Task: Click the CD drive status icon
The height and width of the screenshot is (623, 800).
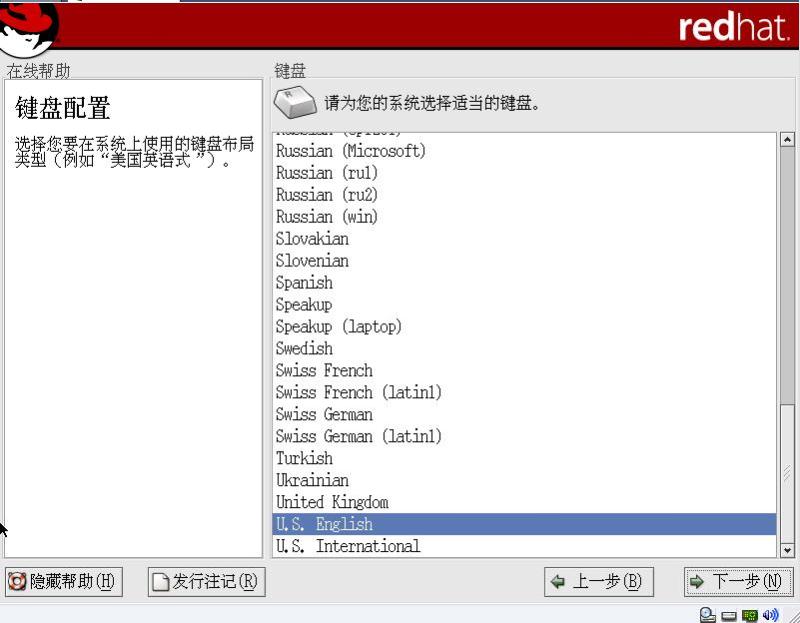Action: [x=708, y=615]
